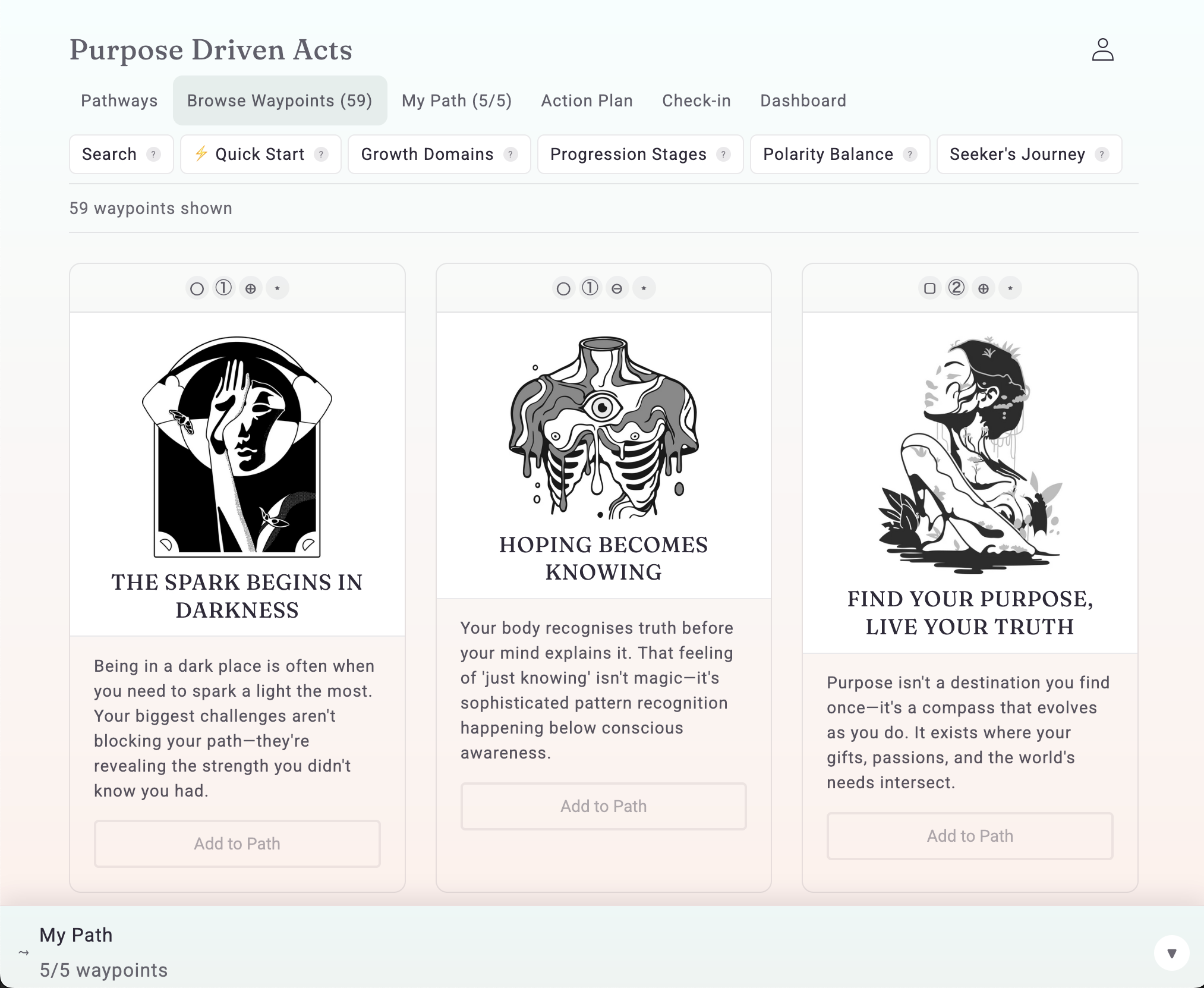This screenshot has height=988, width=1204.
Task: Open the Action Plan tab
Action: coord(587,101)
